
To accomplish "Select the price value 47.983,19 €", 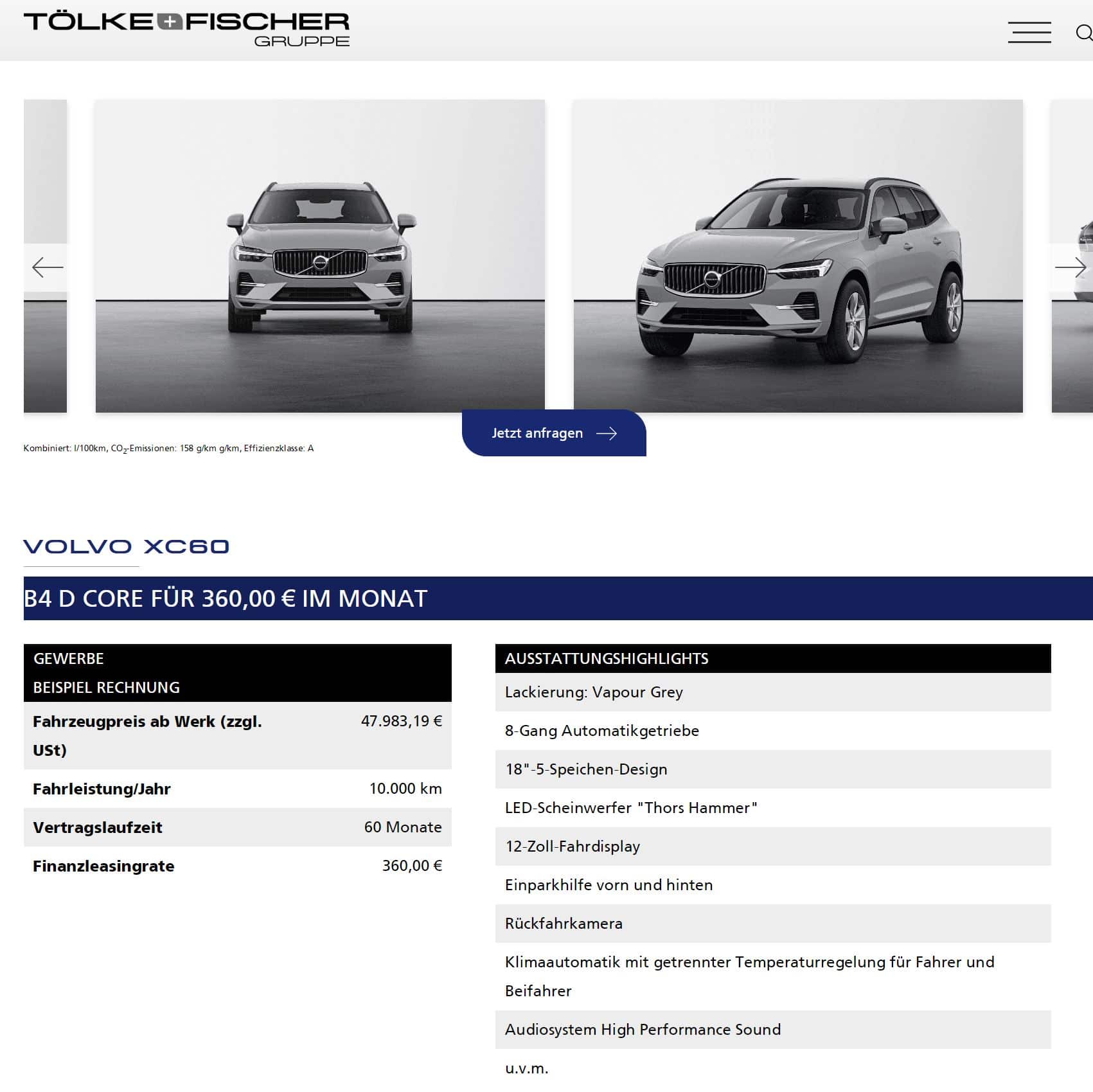I will [x=402, y=721].
